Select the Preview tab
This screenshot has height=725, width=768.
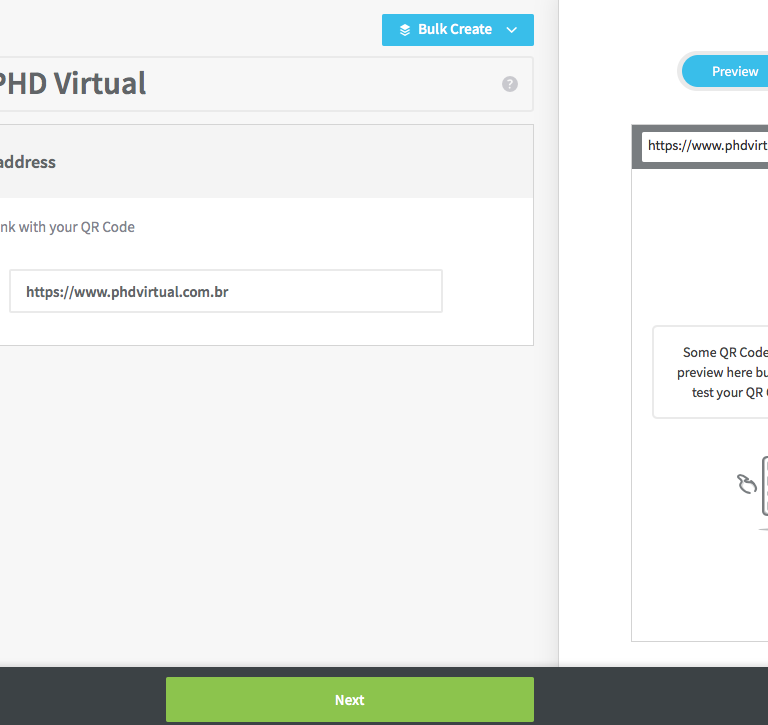pos(726,72)
